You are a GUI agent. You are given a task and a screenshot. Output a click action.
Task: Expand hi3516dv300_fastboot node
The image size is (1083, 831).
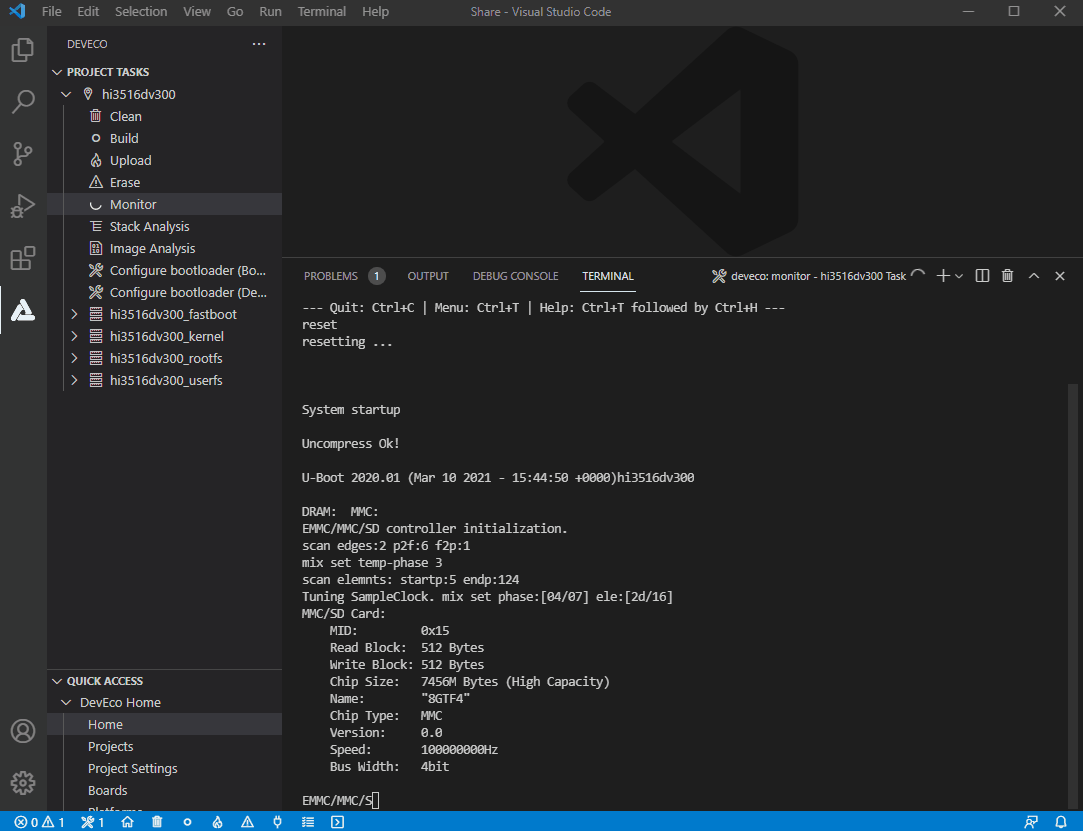pyautogui.click(x=75, y=314)
